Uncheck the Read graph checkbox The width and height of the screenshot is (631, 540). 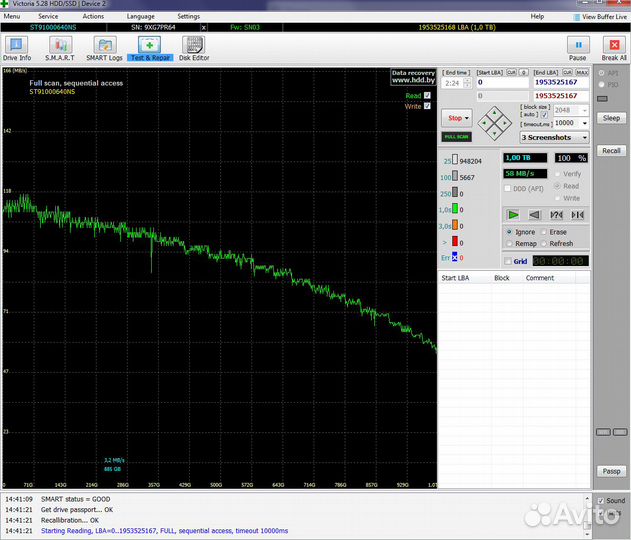427,95
